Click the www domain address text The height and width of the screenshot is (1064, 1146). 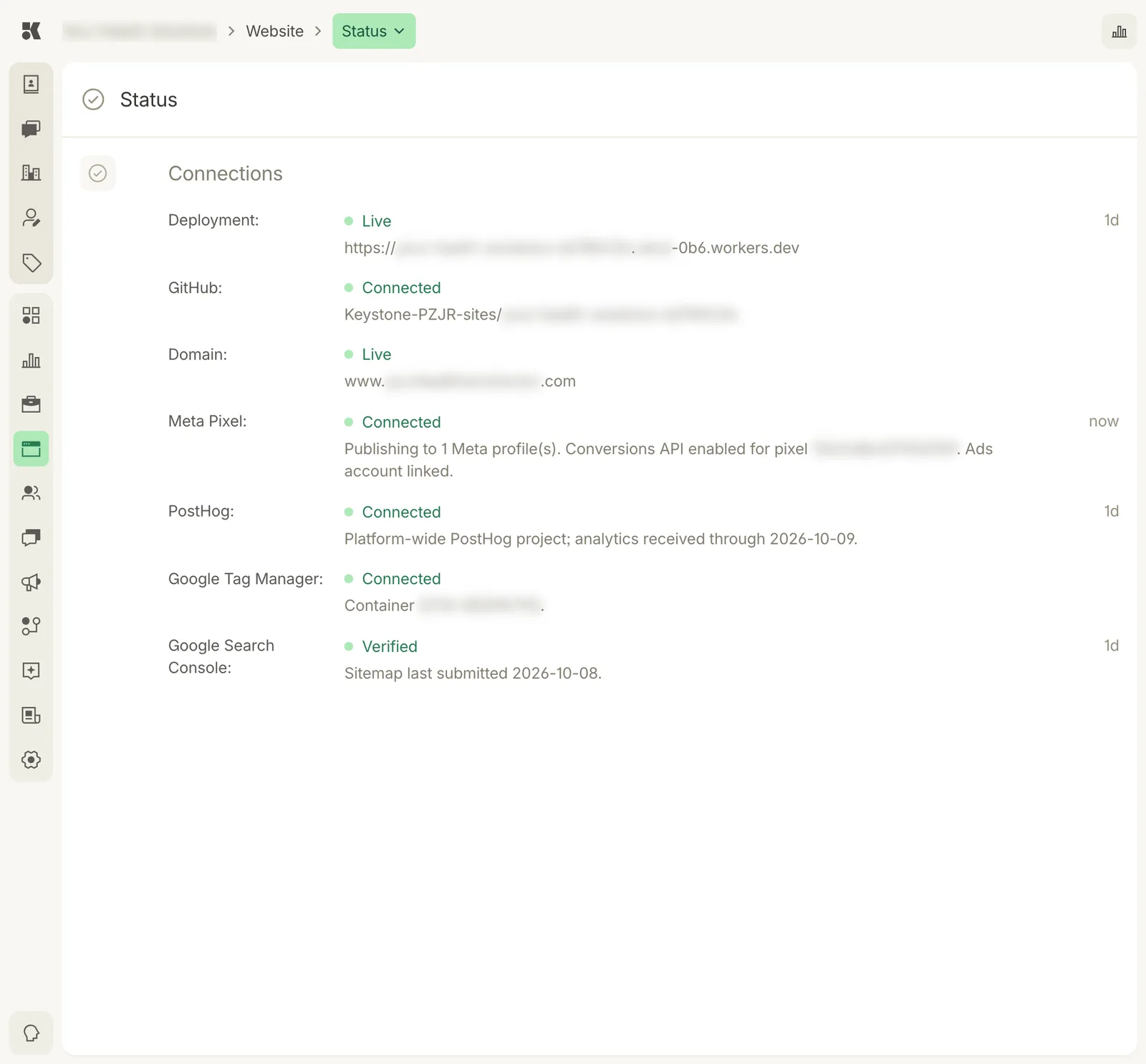460,381
